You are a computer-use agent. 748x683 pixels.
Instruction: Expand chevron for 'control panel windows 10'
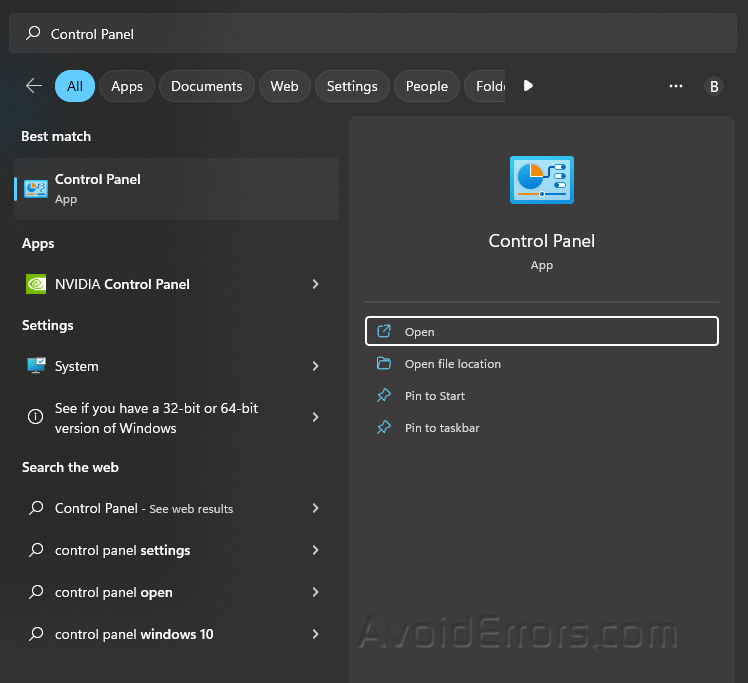pos(315,634)
